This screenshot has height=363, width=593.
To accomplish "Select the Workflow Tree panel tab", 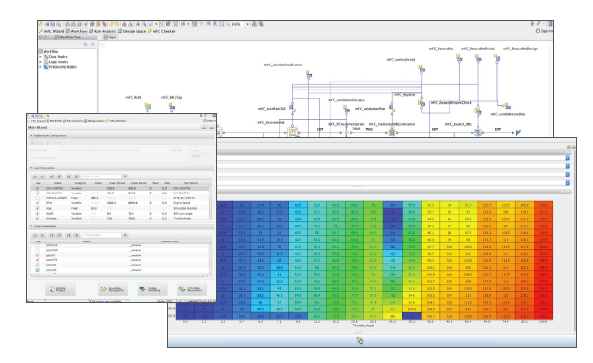I will coord(68,37).
